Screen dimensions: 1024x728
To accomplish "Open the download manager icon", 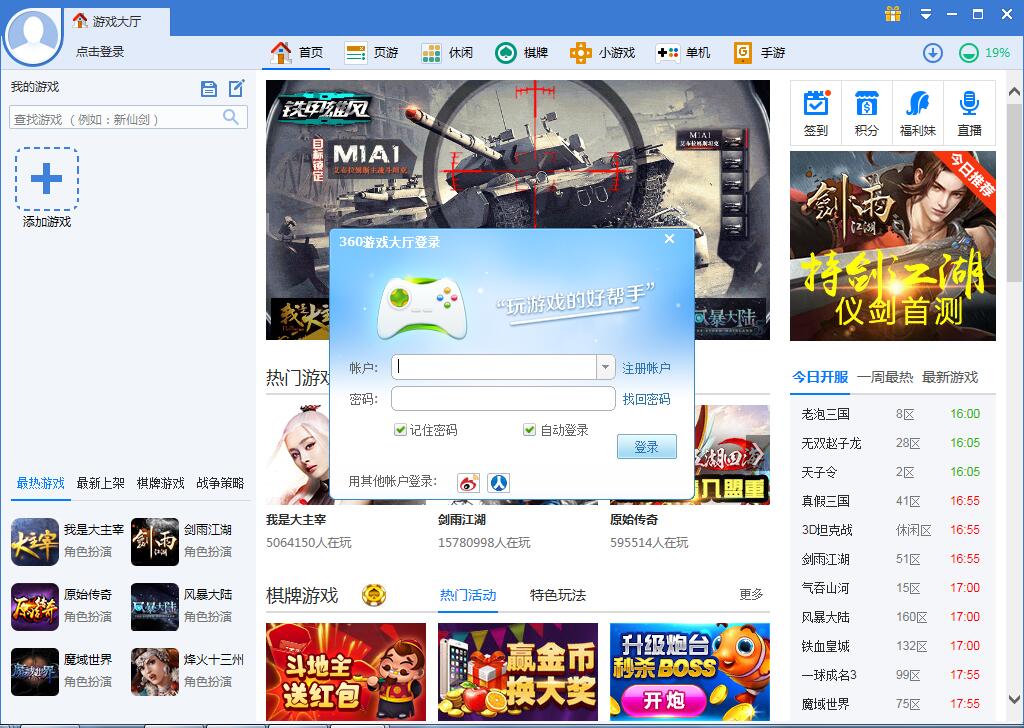I will pos(933,53).
